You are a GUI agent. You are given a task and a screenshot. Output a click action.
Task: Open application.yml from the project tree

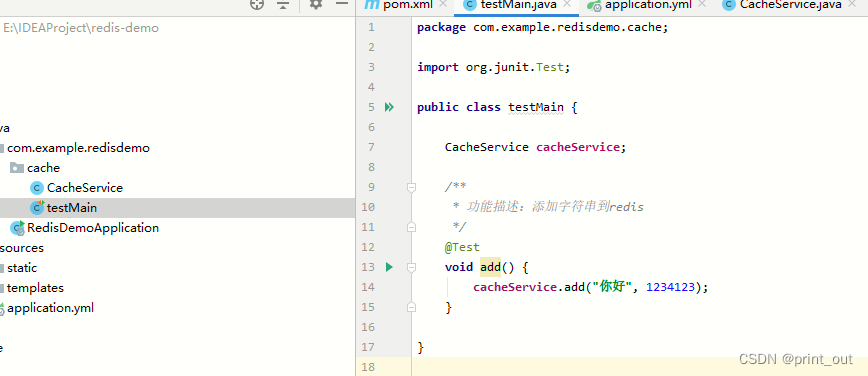coord(50,308)
